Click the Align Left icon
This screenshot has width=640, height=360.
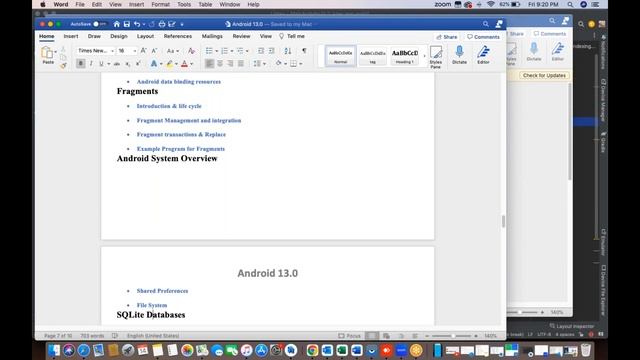pyautogui.click(x=209, y=64)
